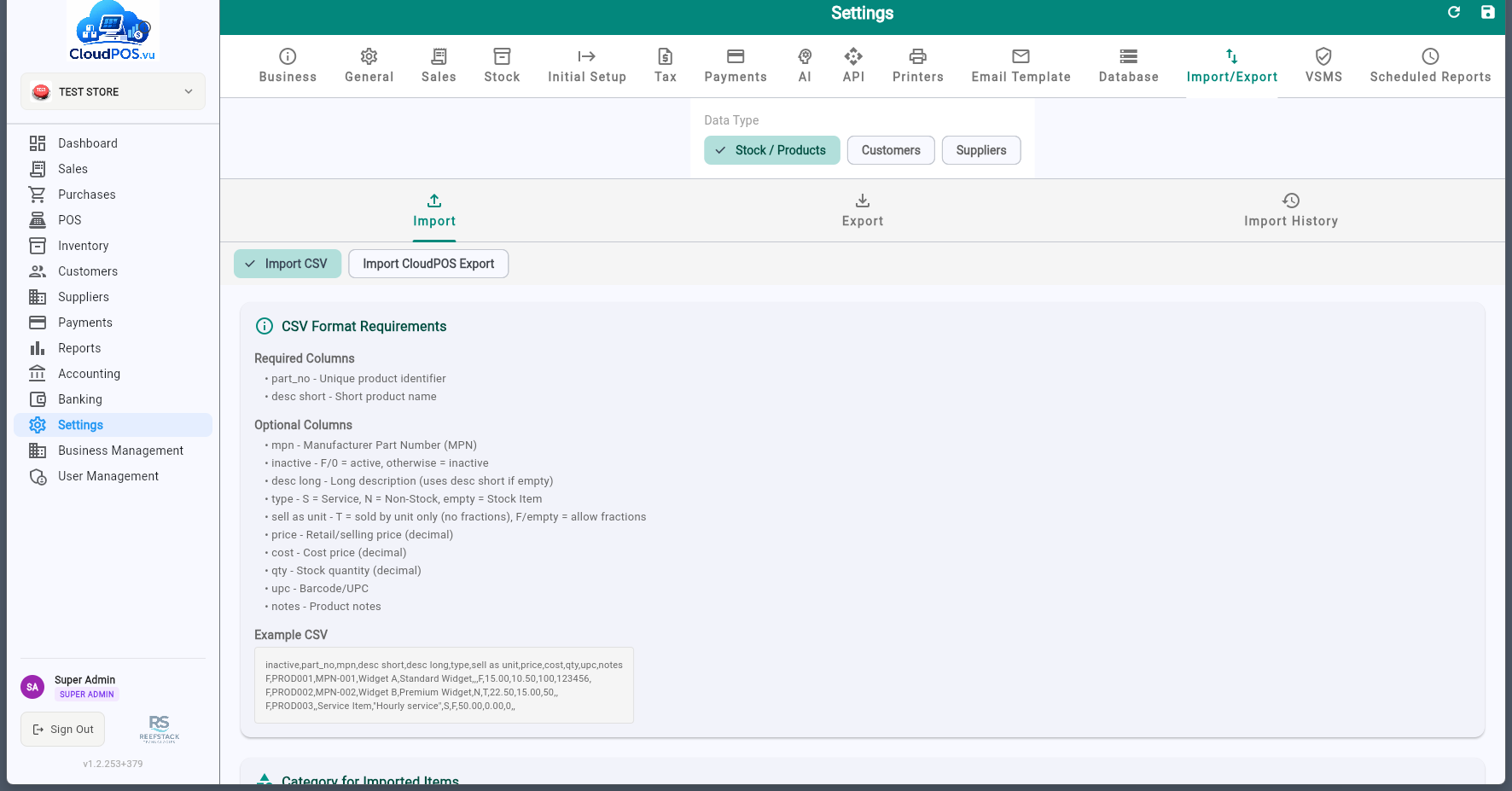Click the Super Admin profile avatar
The height and width of the screenshot is (791, 1512).
(x=32, y=687)
